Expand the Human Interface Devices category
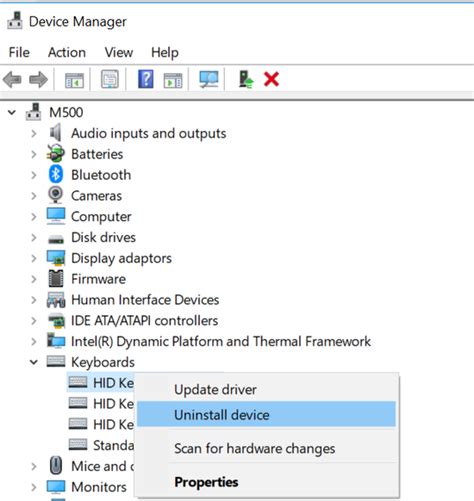474x501 pixels. (x=34, y=300)
